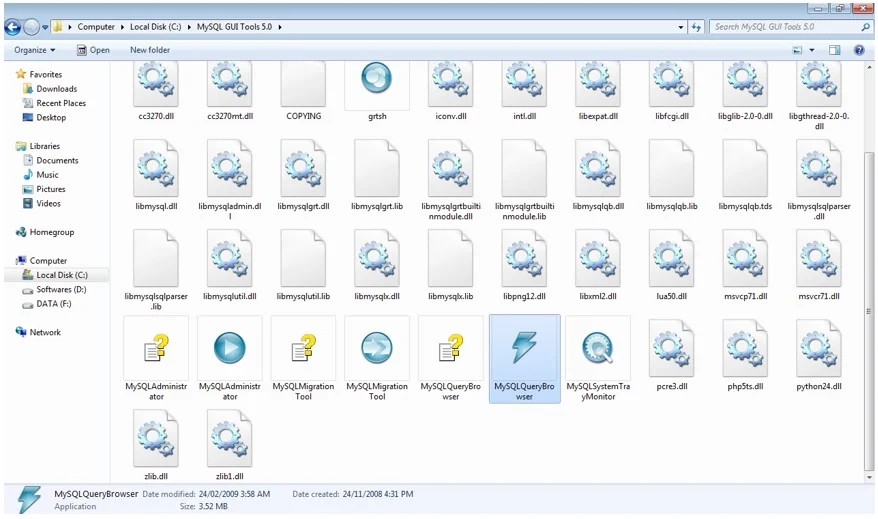878x519 pixels.
Task: Select the grtsh application icon
Action: 377,78
